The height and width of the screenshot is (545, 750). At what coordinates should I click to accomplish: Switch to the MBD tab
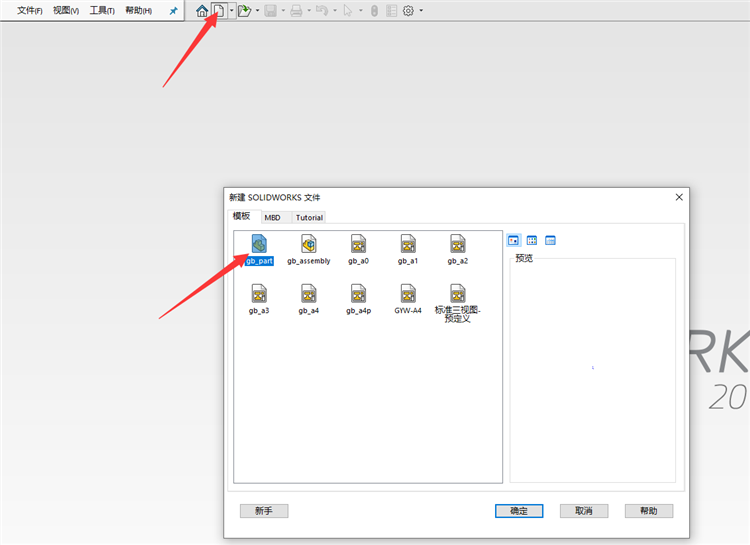click(x=273, y=218)
